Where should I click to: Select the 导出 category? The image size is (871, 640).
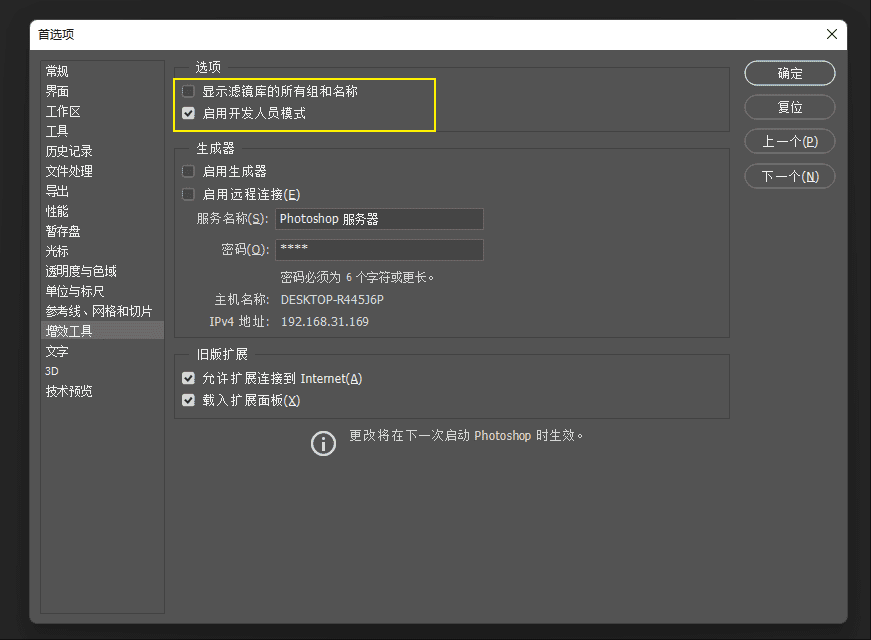coord(102,191)
